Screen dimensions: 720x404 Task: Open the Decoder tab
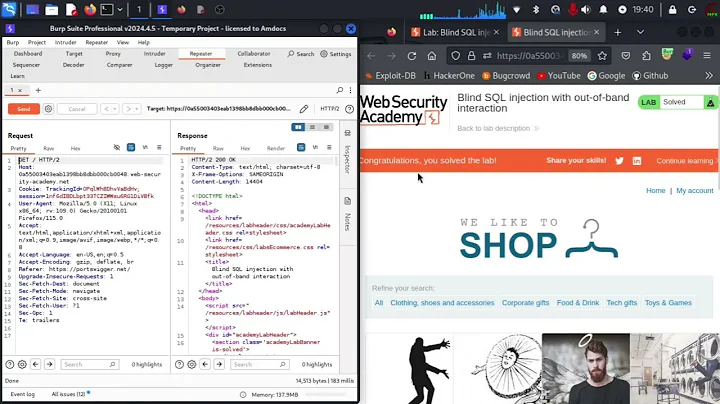pyautogui.click(x=73, y=65)
